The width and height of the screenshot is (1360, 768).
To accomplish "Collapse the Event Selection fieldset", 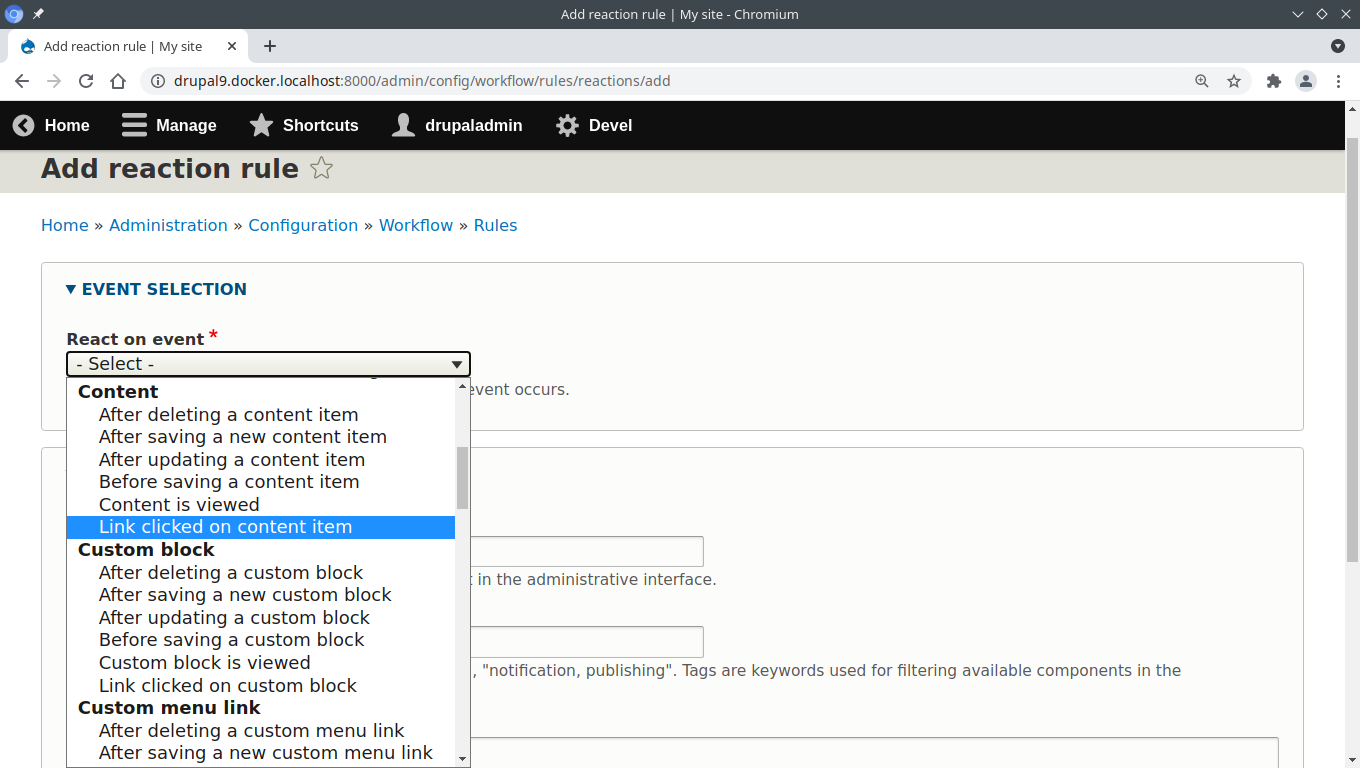I will tap(156, 289).
